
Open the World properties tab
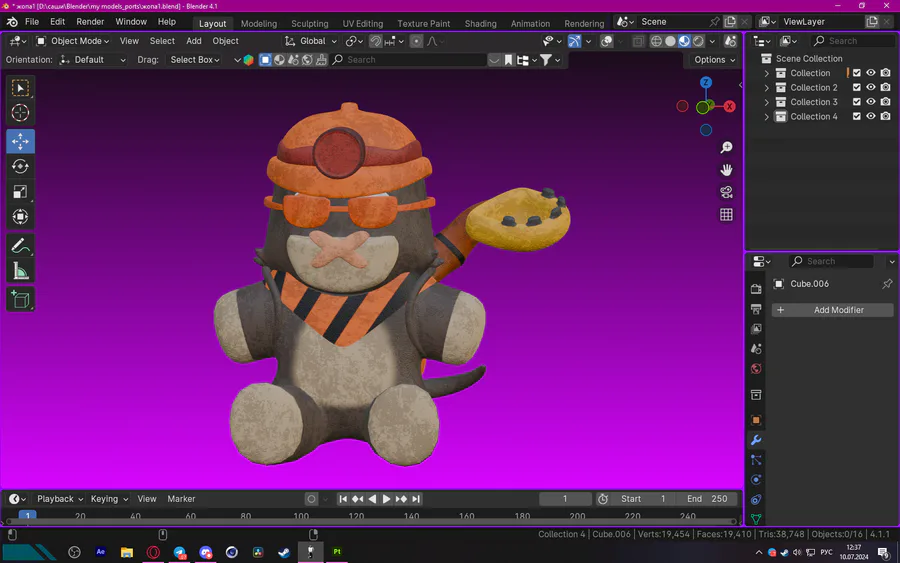(756, 369)
